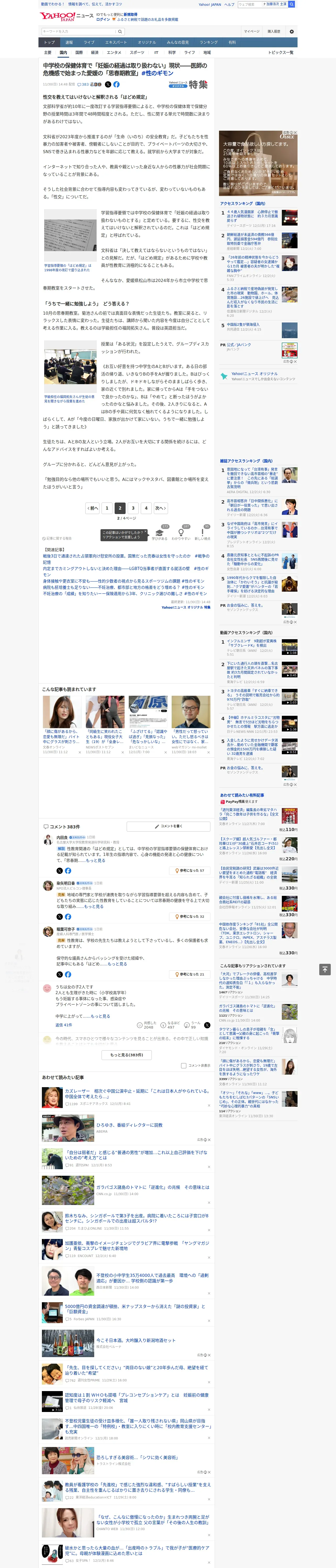Click the Yahoo!ニュース オリジナル bird icon
Image resolution: width=336 pixels, height=1568 pixels.
[225, 376]
